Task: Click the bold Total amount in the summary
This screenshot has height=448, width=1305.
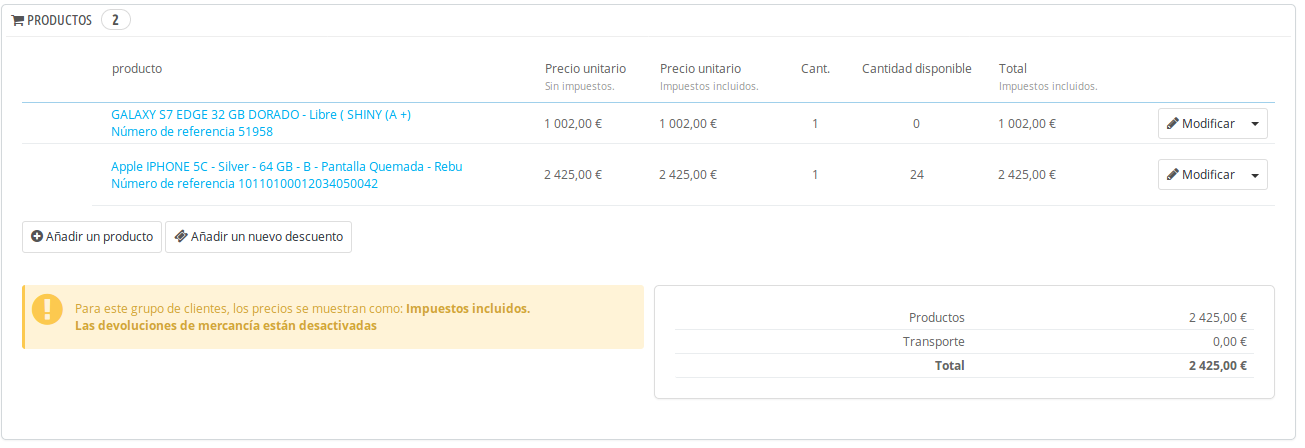Action: point(1217,365)
